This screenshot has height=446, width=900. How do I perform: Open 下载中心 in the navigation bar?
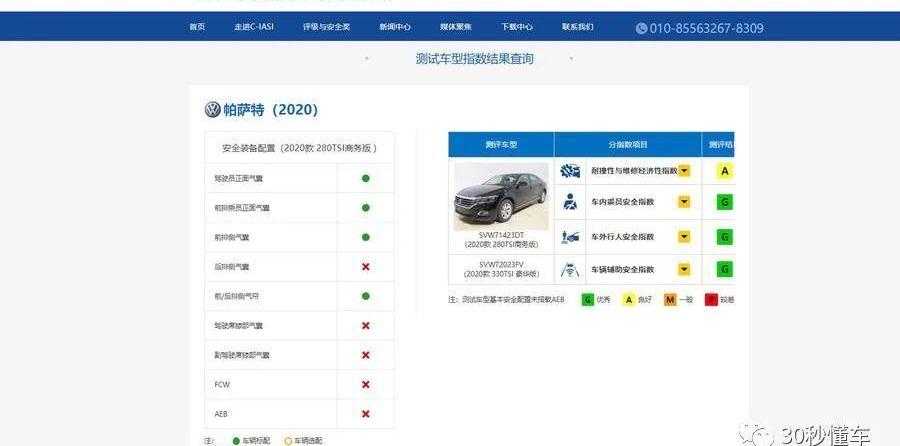(x=517, y=27)
